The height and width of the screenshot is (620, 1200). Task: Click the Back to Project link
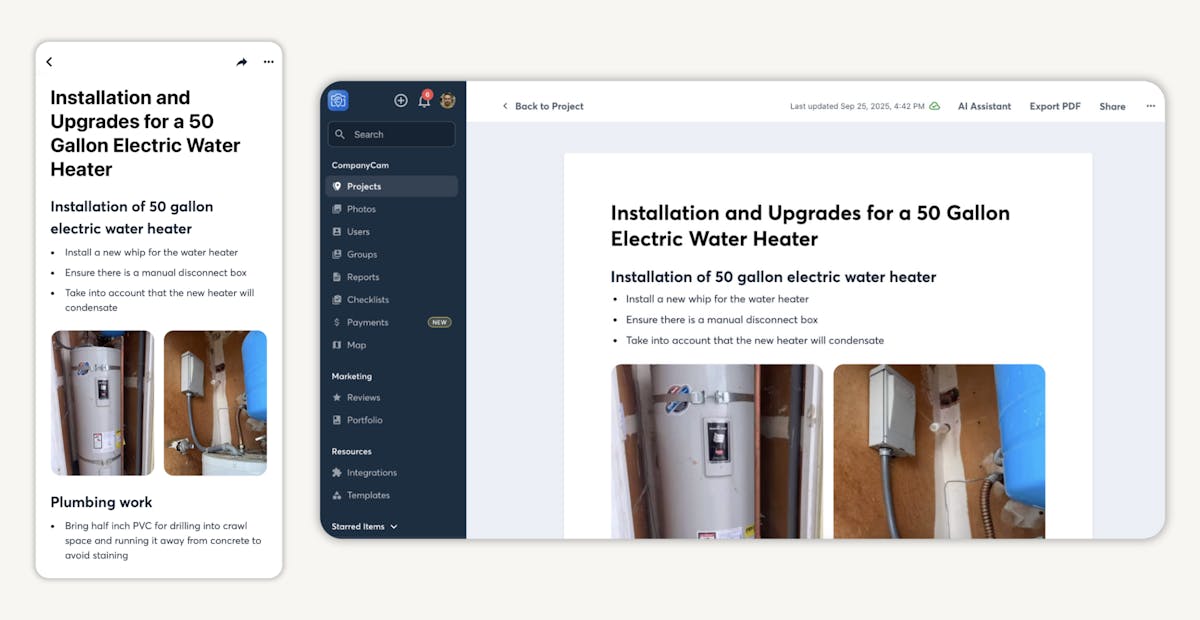tap(542, 106)
